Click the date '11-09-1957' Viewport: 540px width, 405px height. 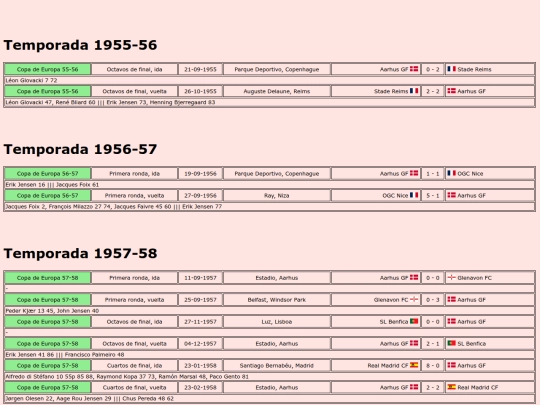[x=200, y=278]
